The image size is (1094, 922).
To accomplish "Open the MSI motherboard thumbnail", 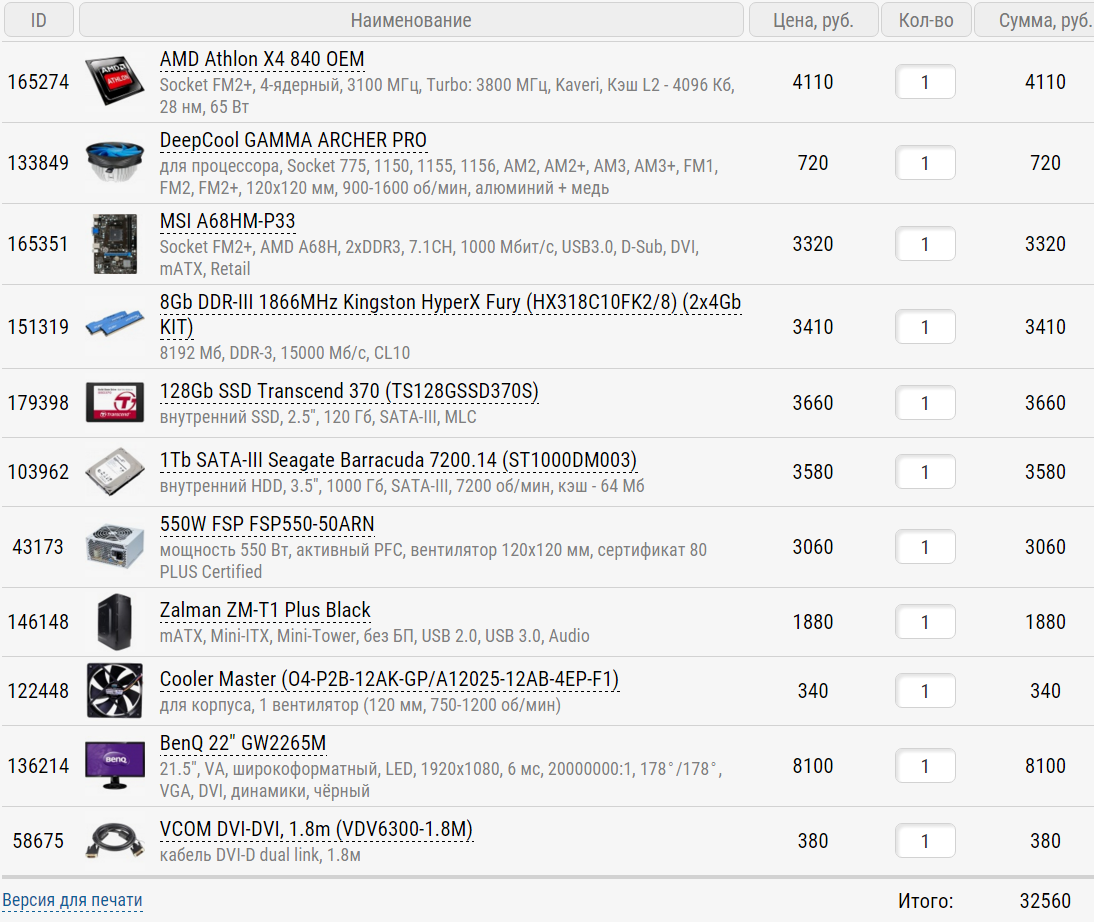I will (115, 244).
